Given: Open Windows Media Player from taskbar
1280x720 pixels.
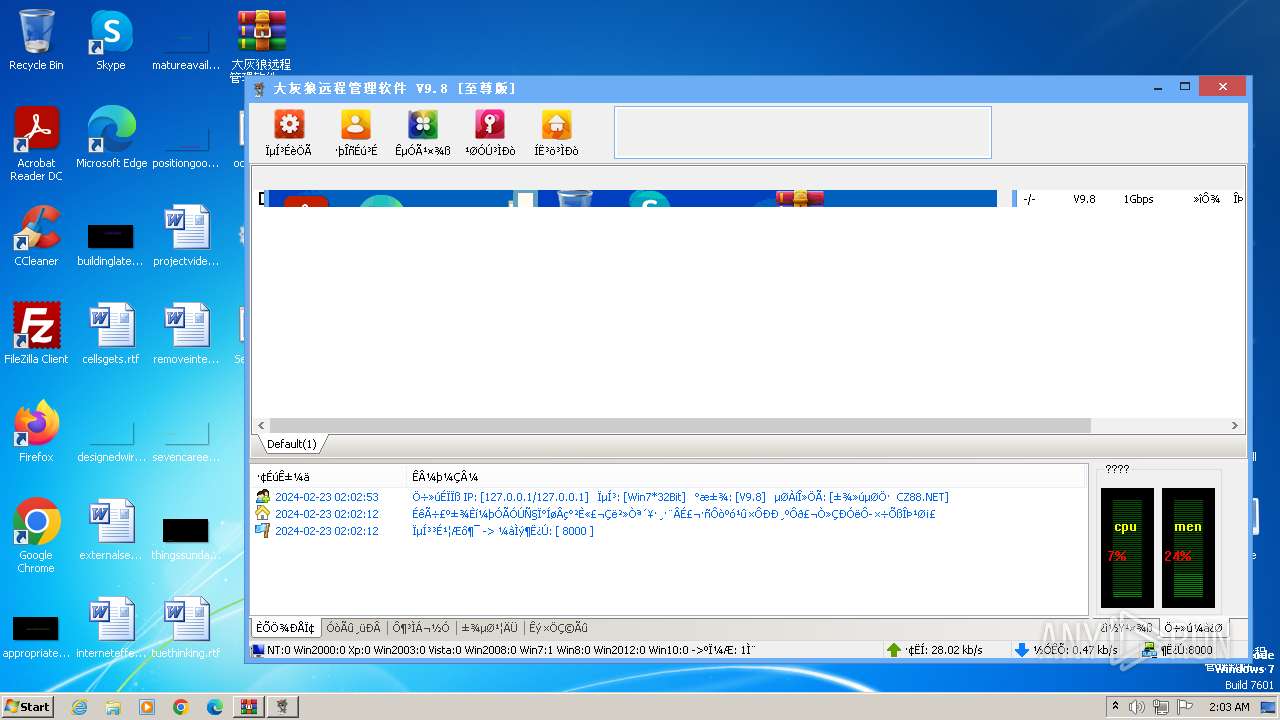Looking at the screenshot, I should (x=147, y=707).
